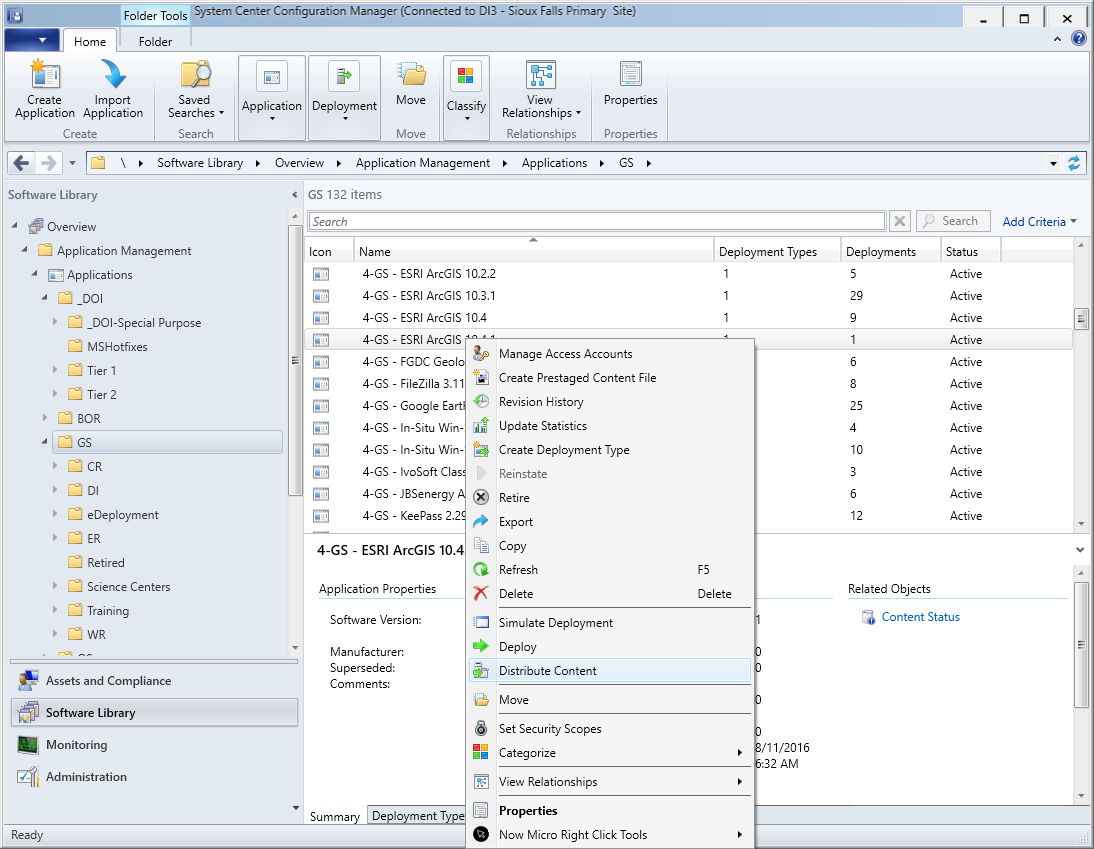Click the Search button
This screenshot has width=1094, height=849.
click(x=953, y=221)
